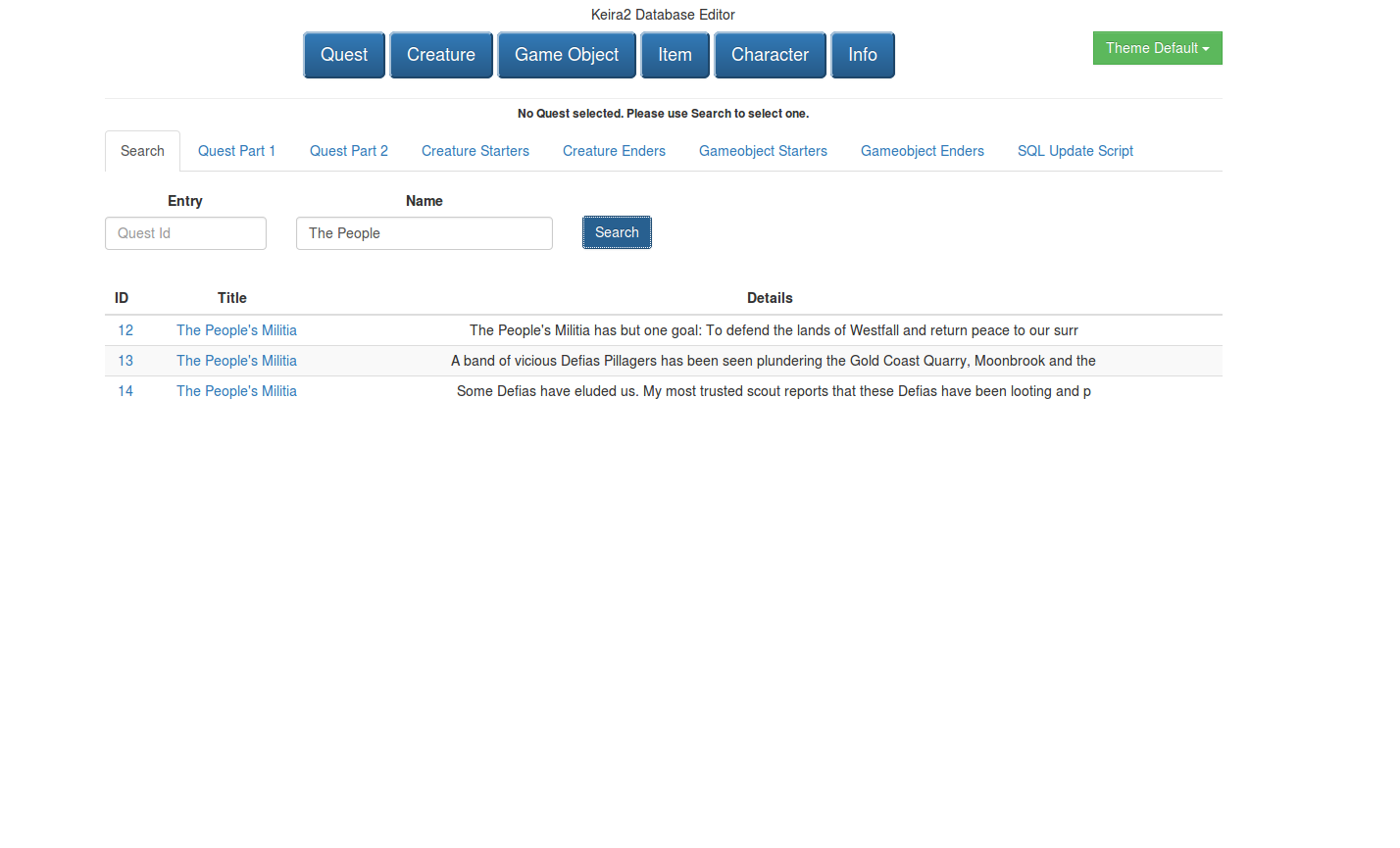1400x848 pixels.
Task: Expand the Theme Default dropdown
Action: [1157, 48]
